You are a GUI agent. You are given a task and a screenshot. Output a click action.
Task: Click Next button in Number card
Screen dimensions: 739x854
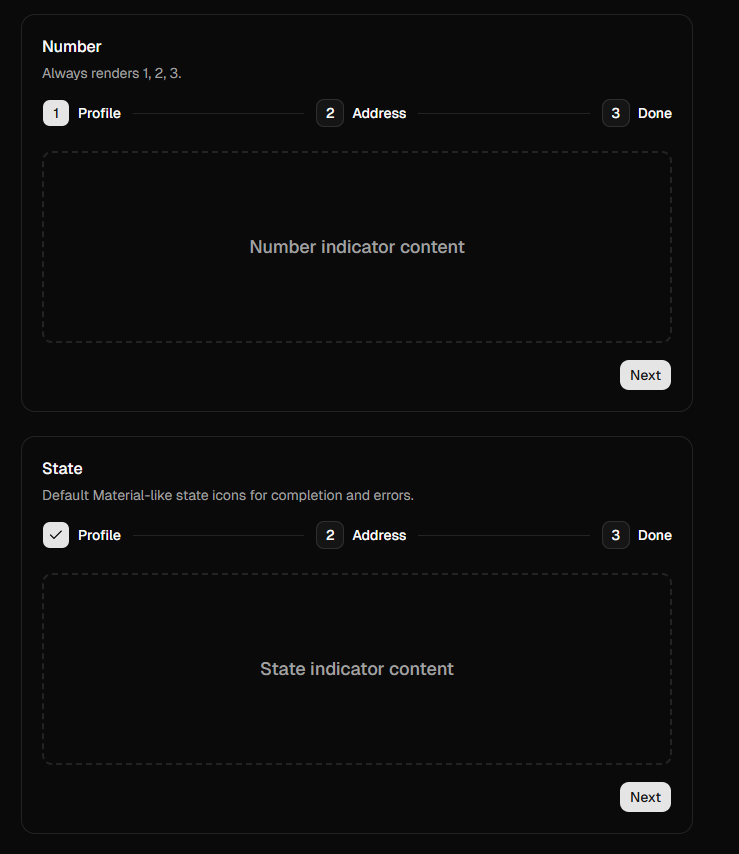coord(645,375)
